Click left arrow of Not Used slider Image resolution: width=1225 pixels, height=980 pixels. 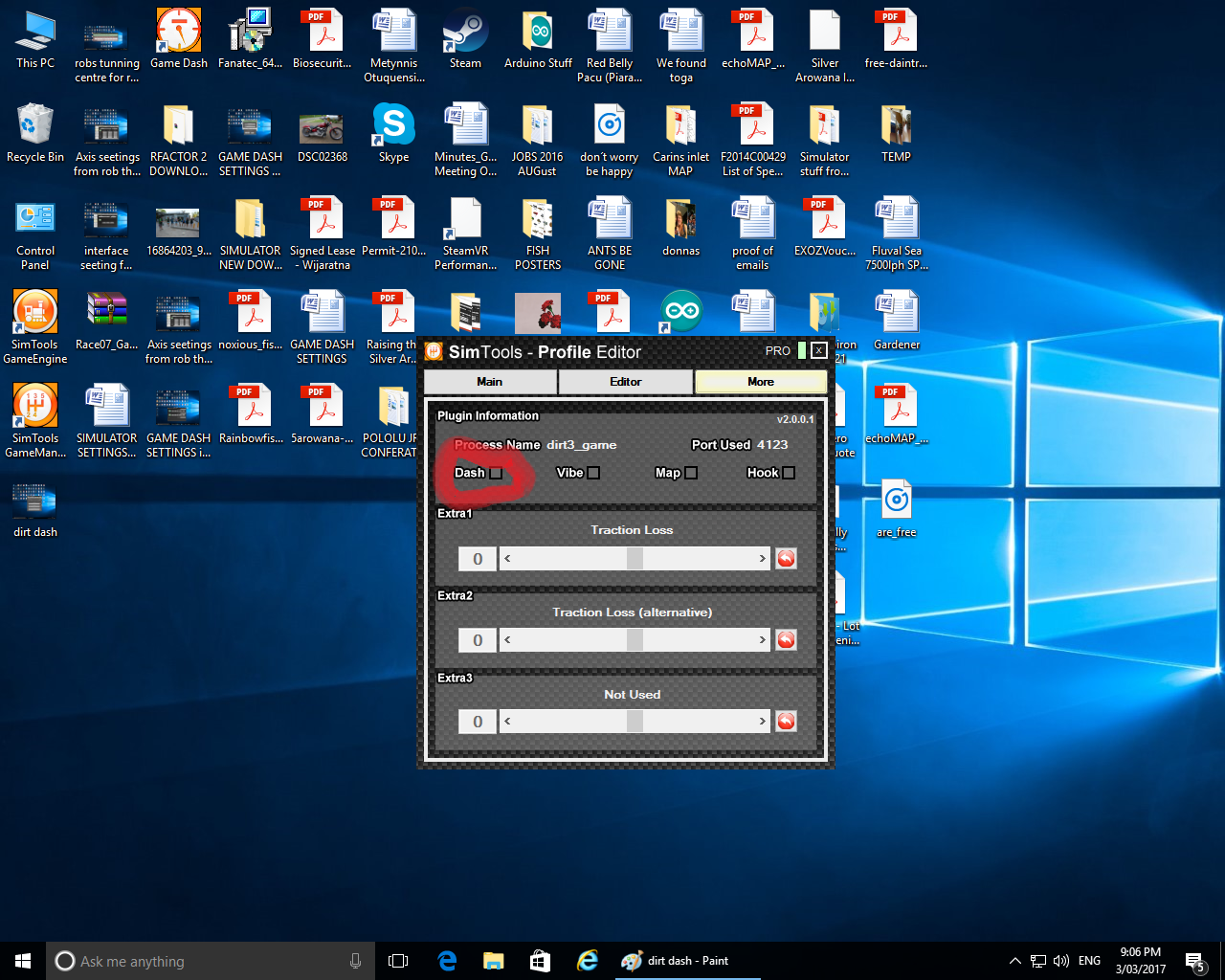tap(507, 721)
